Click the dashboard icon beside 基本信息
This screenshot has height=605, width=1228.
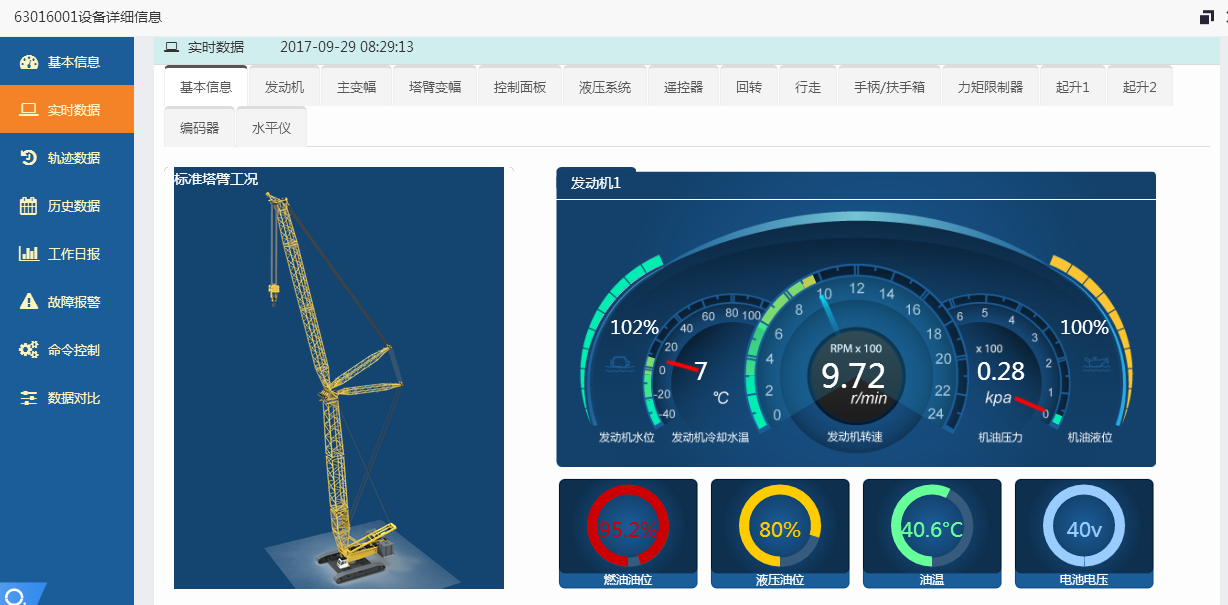29,62
